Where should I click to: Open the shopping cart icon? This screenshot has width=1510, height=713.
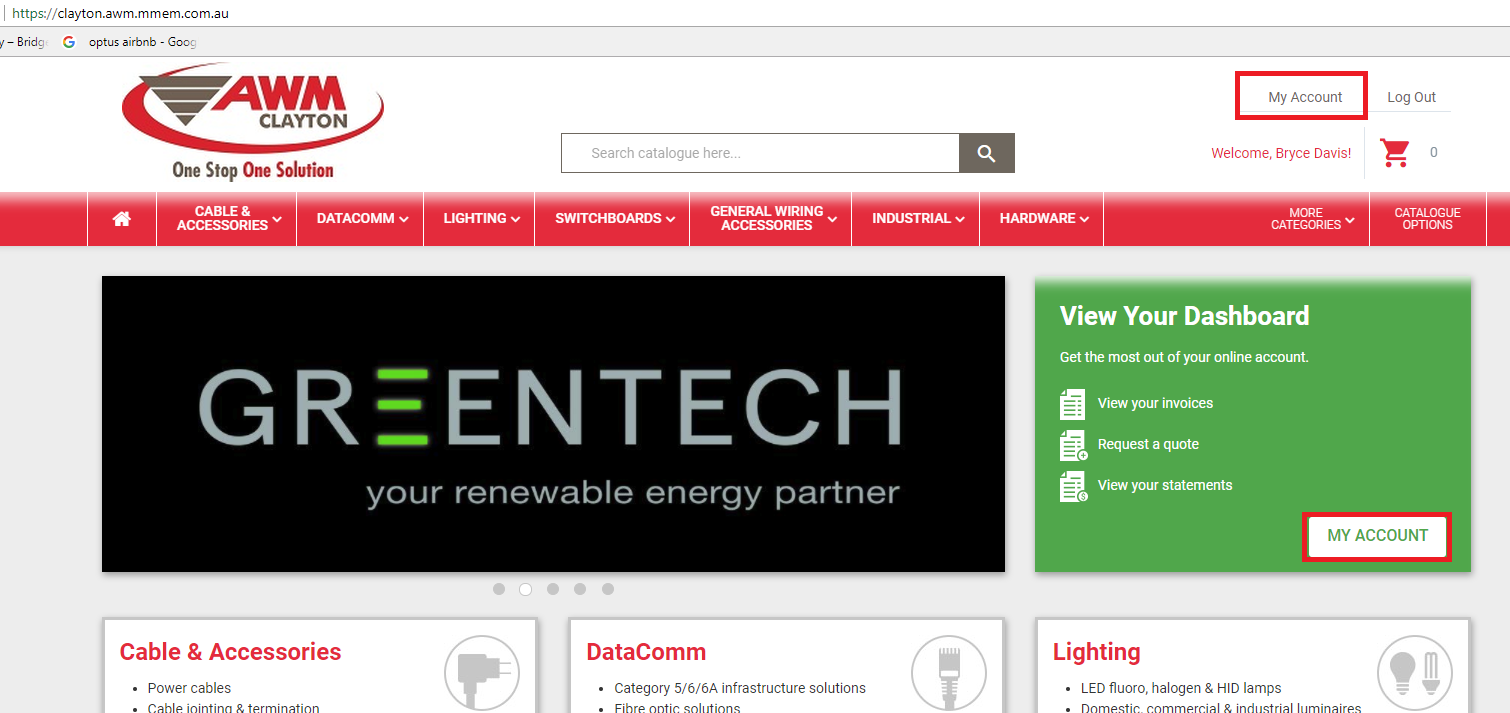1395,153
